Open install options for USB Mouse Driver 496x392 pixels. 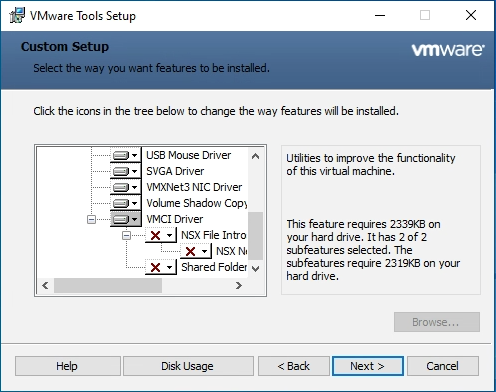125,155
